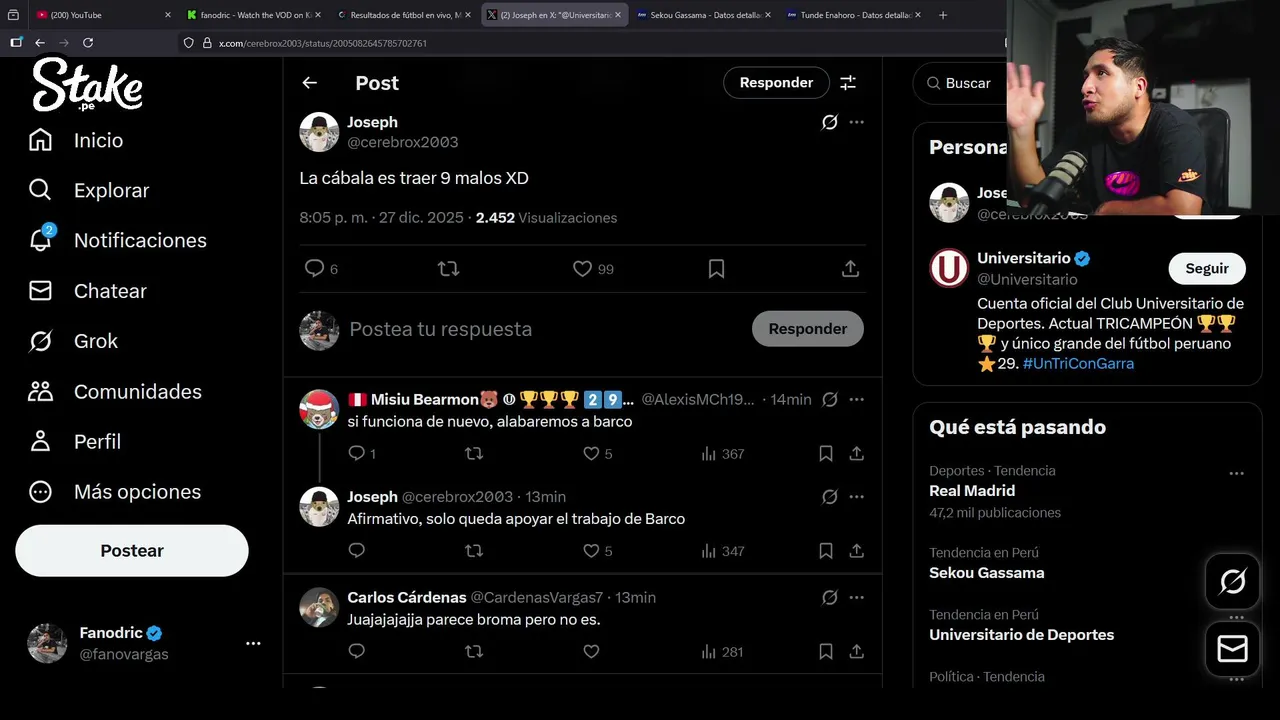Share Joseph's main post
The height and width of the screenshot is (720, 1280).
[x=850, y=268]
